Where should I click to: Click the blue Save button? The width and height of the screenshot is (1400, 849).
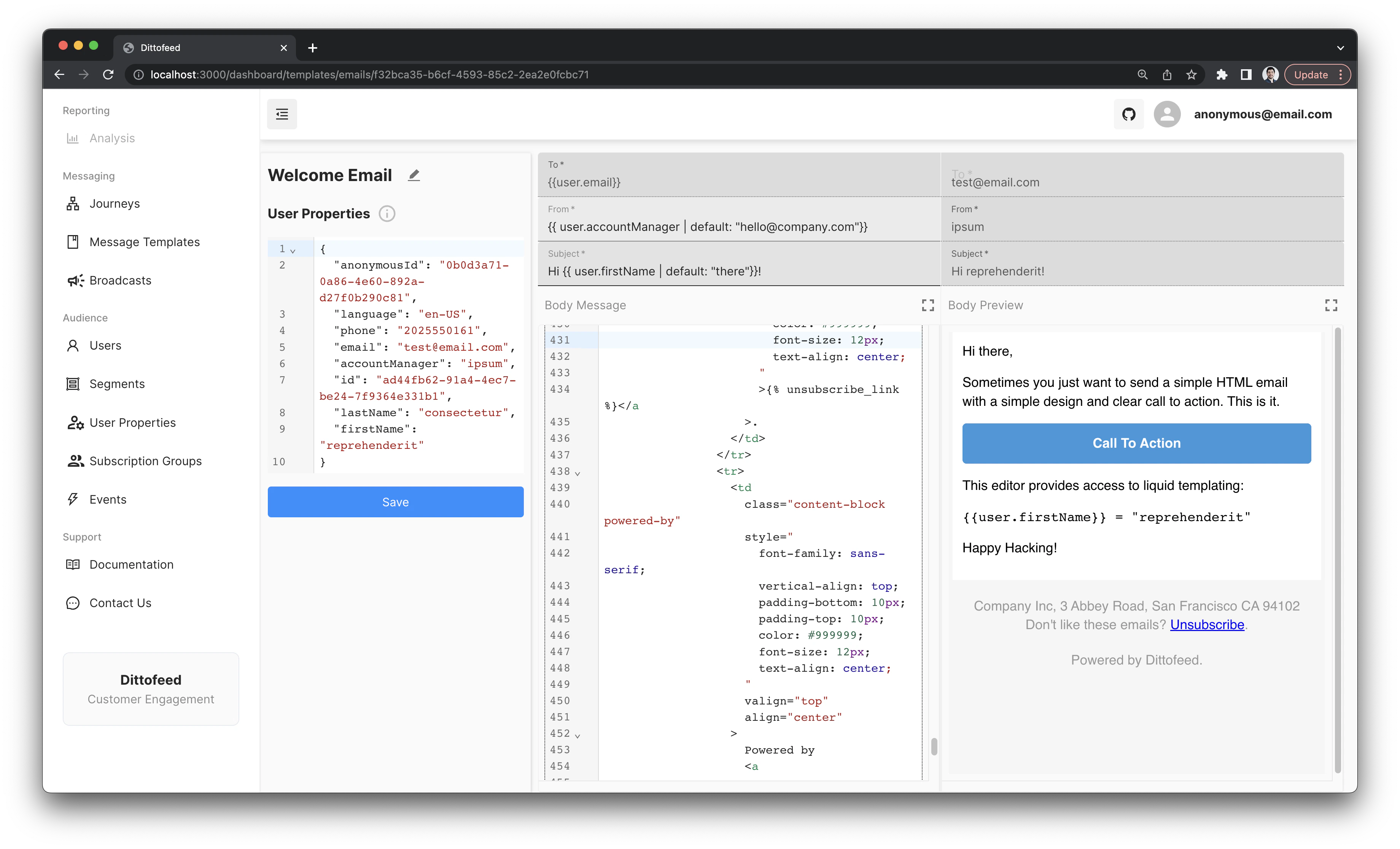click(395, 502)
